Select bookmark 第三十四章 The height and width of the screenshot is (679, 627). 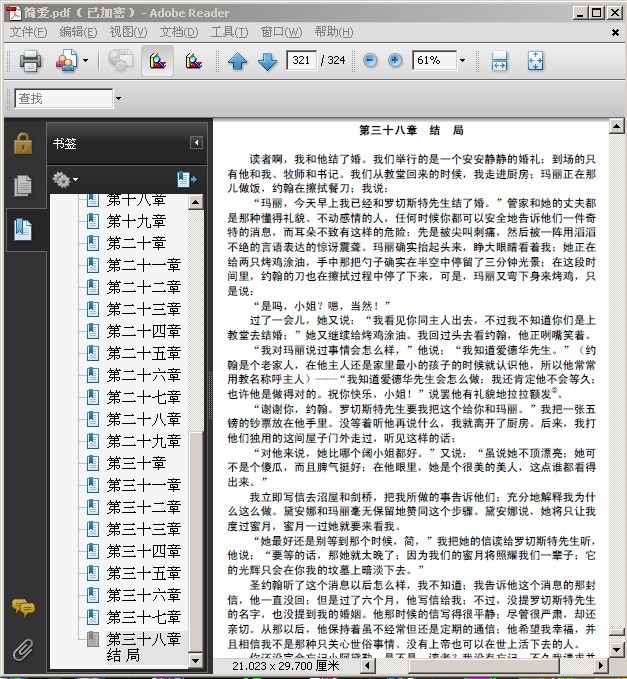[x=143, y=551]
